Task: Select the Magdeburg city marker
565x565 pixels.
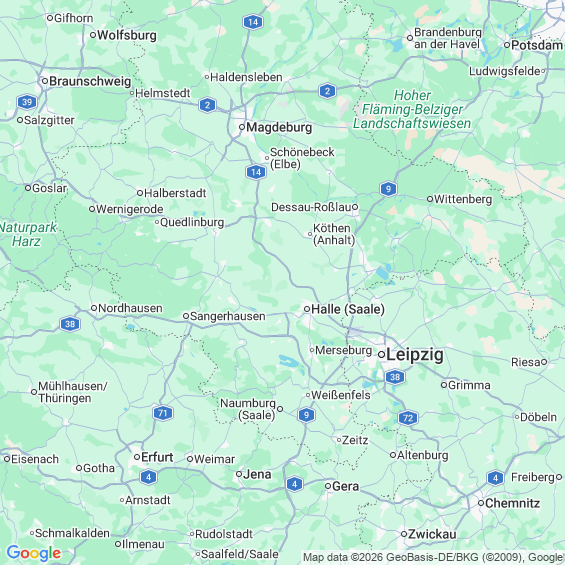Action: click(242, 127)
